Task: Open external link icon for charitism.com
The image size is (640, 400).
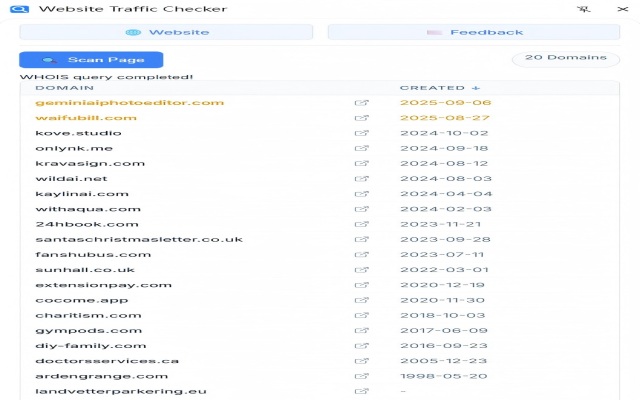Action: [x=362, y=315]
